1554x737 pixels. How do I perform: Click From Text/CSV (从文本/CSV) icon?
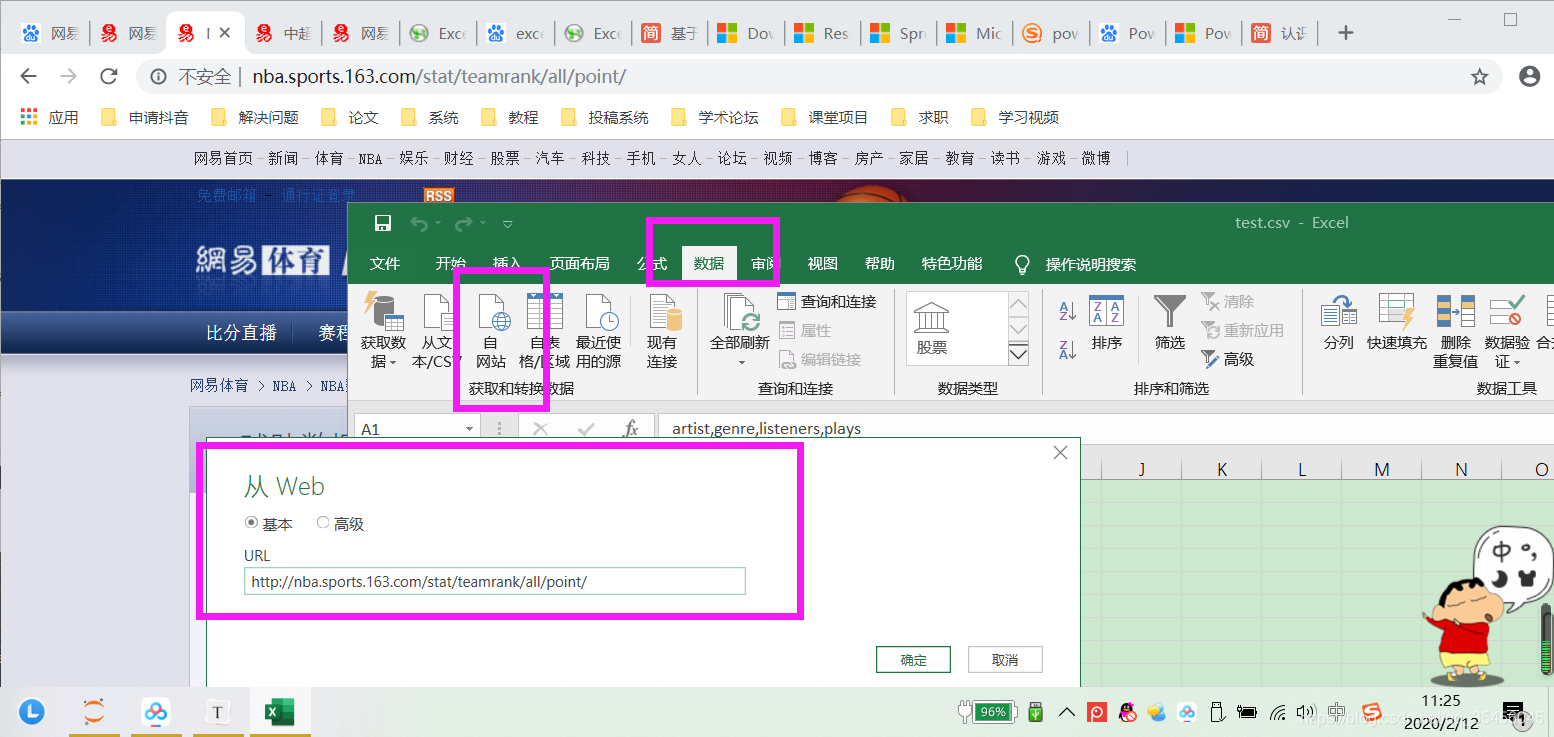[437, 331]
